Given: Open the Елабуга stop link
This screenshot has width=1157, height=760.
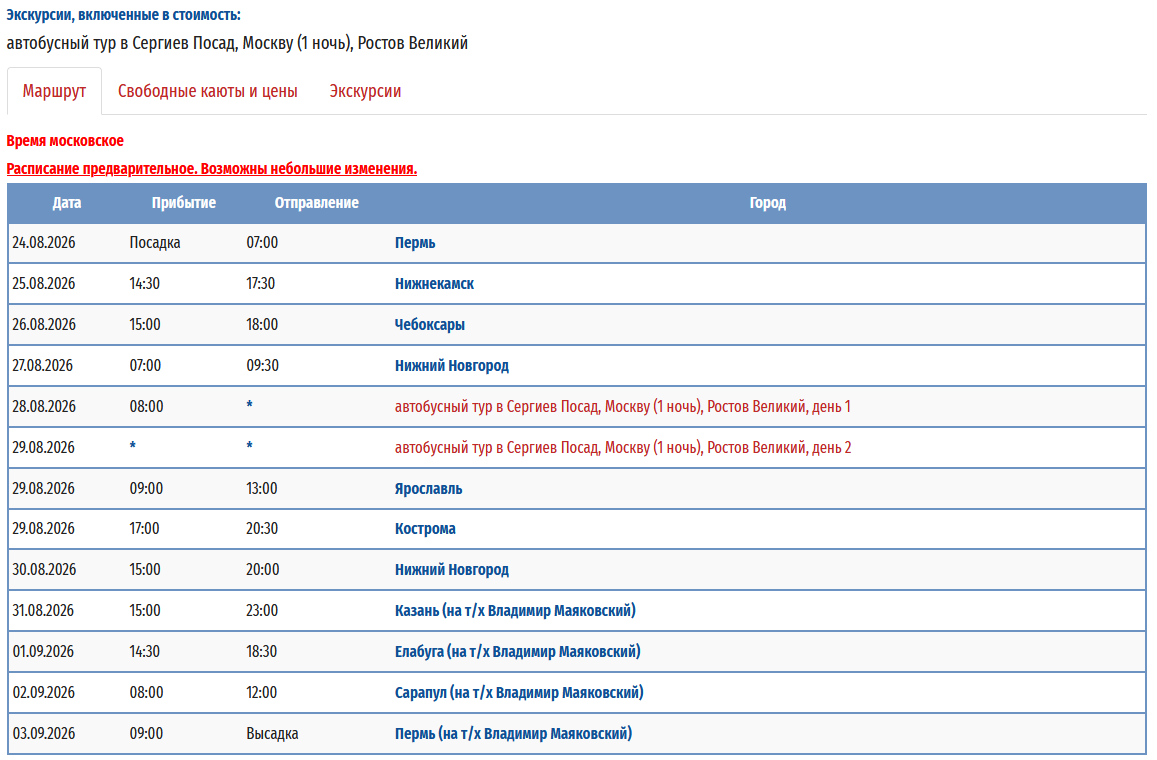Looking at the screenshot, I should click(517, 652).
